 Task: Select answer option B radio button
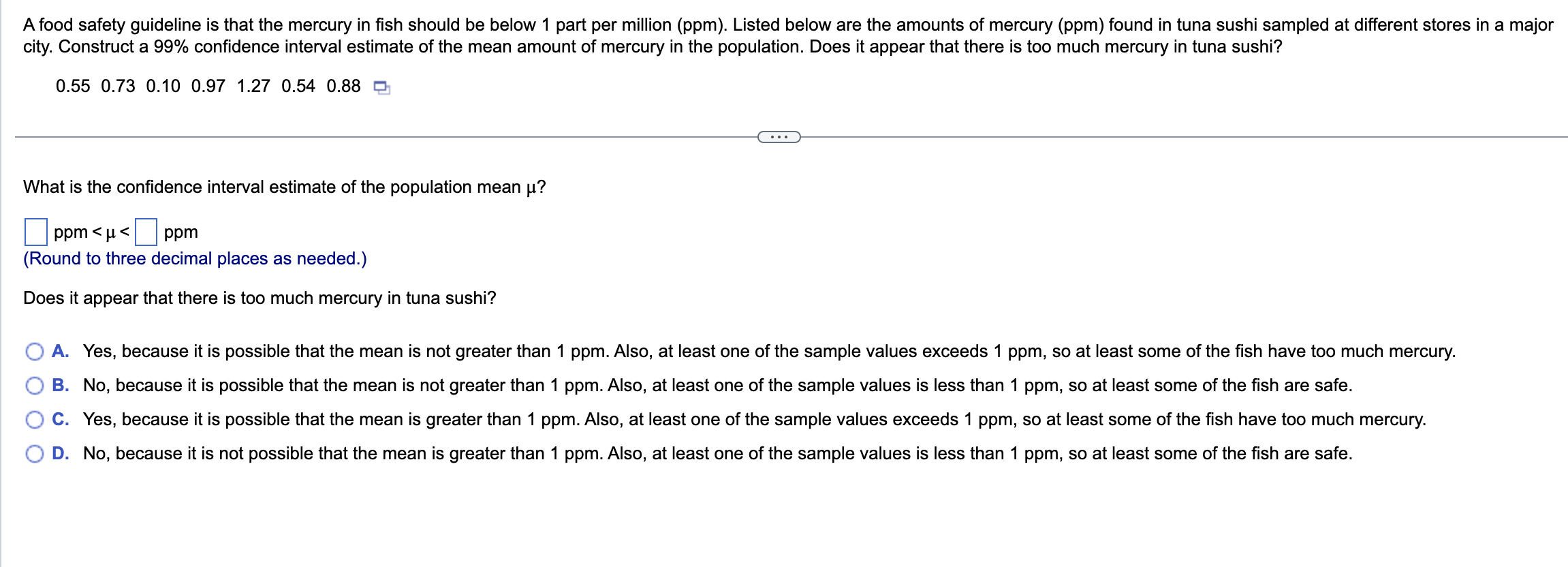[35, 386]
